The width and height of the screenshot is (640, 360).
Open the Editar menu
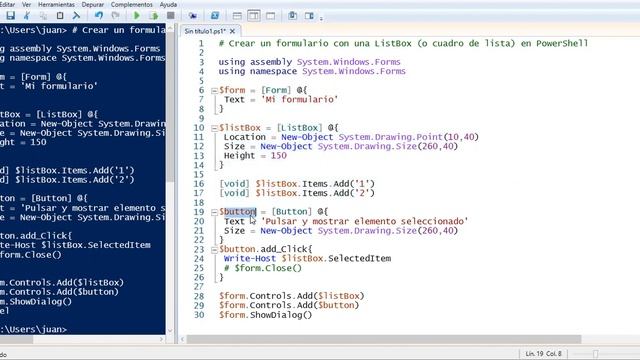7,4
